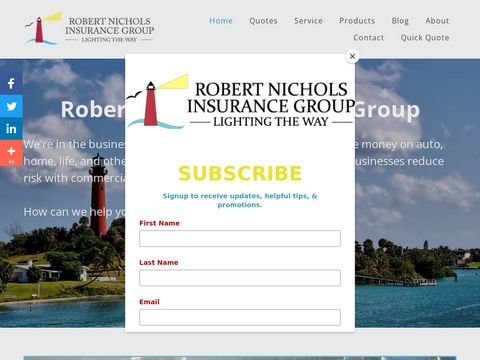This screenshot has height=360, width=480.
Task: Click the 'Signup to receive updates' text
Action: coord(240,200)
